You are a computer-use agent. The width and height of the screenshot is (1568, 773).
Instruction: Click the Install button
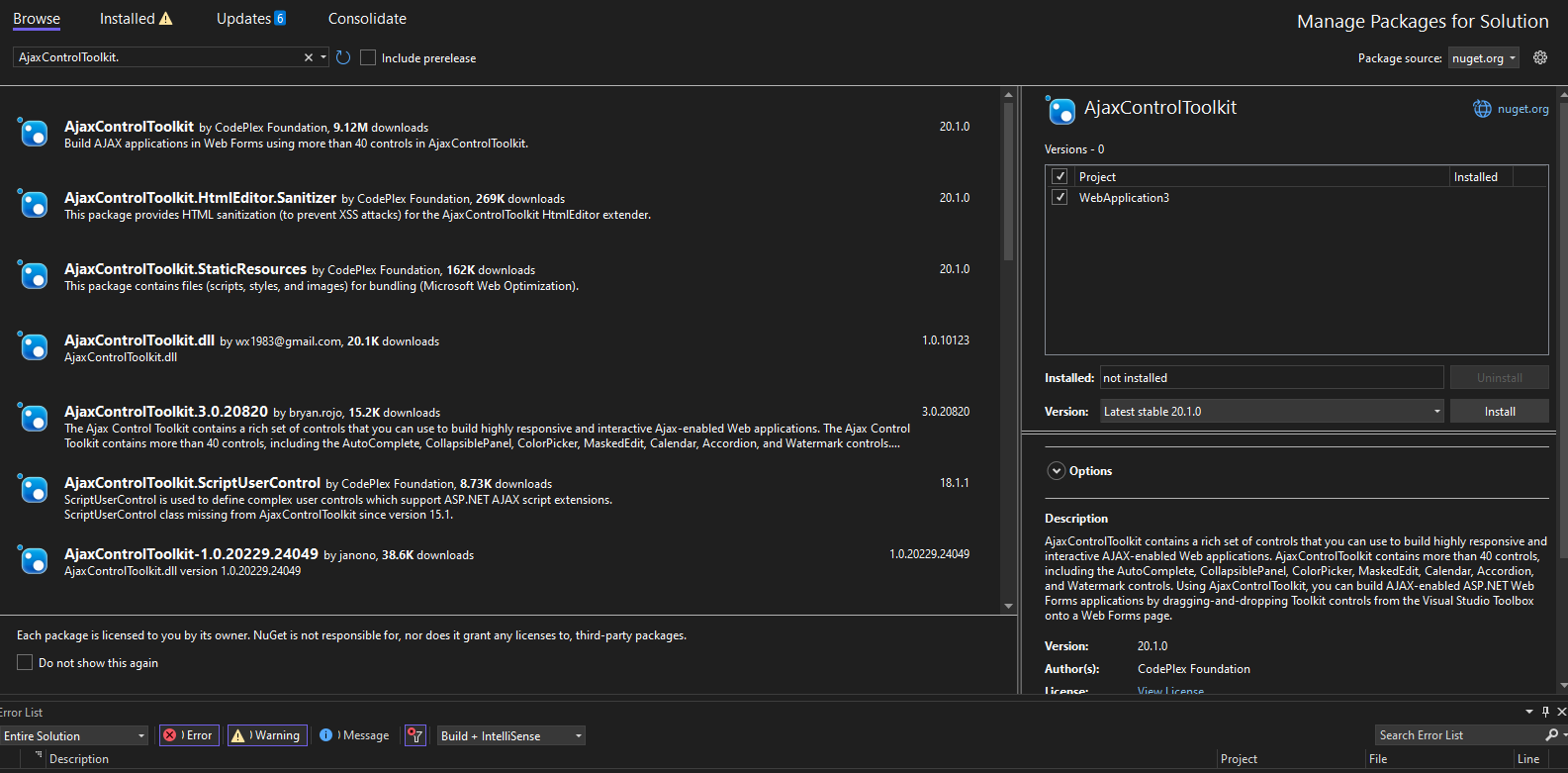pos(1499,411)
